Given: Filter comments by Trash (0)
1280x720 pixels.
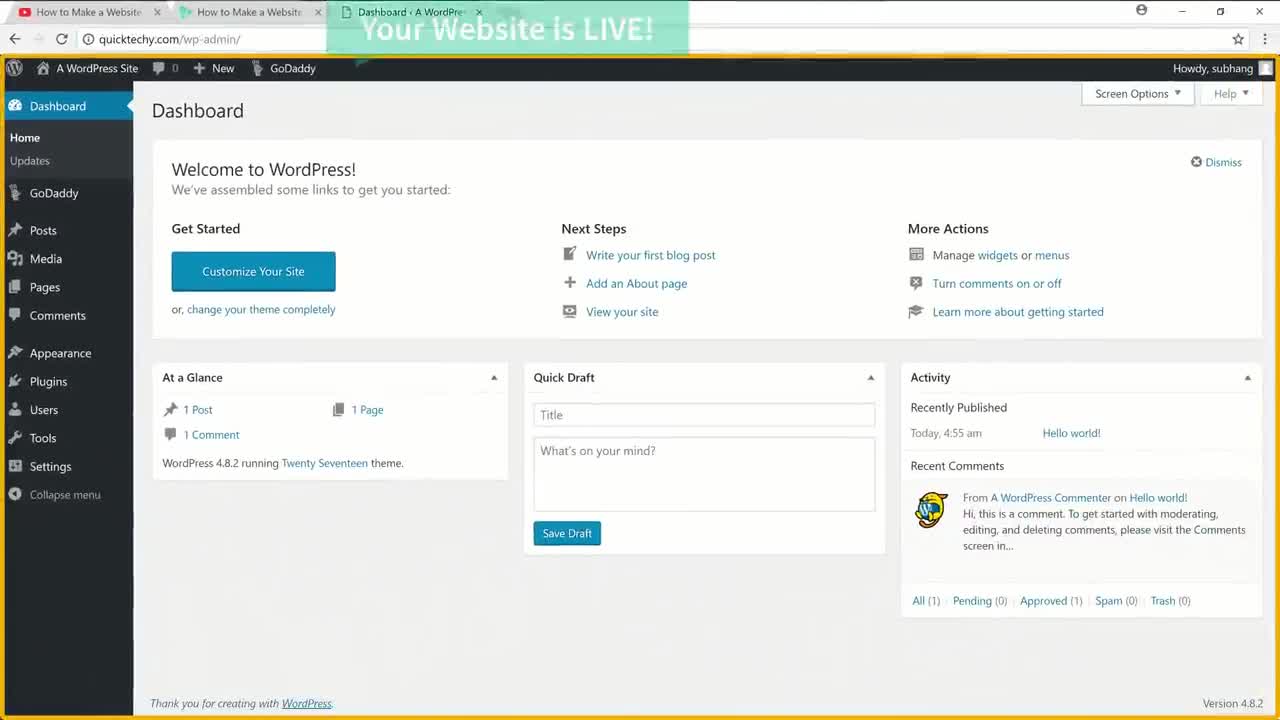Looking at the screenshot, I should pos(1170,601).
